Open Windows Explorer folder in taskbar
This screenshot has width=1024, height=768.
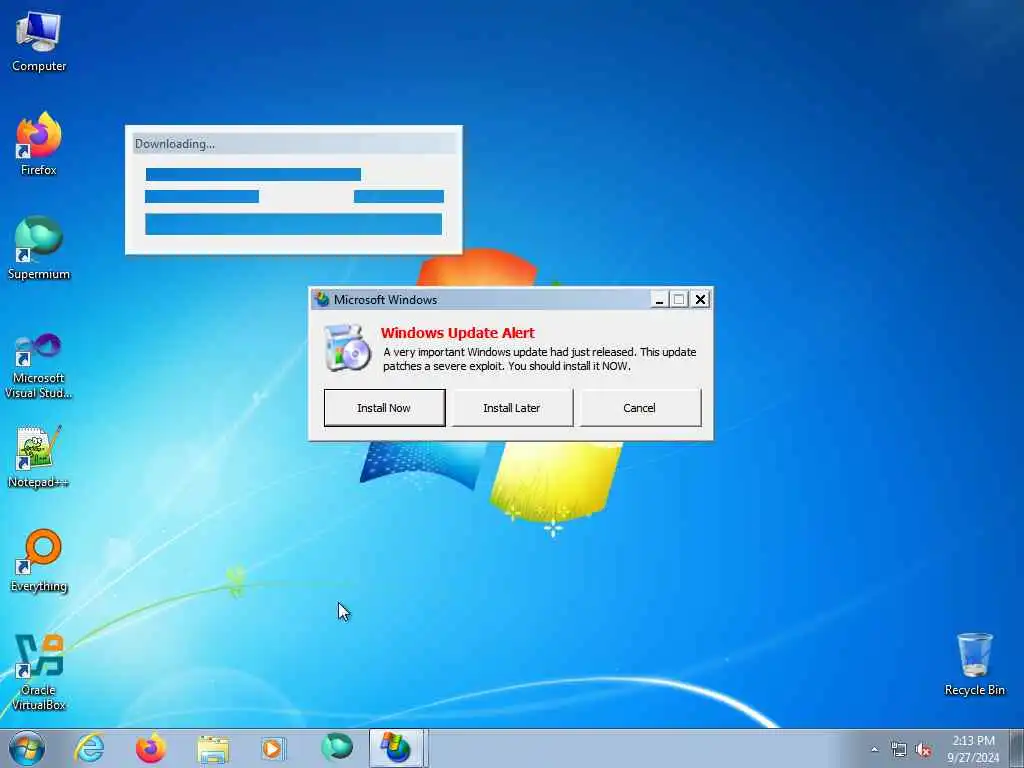tap(213, 750)
